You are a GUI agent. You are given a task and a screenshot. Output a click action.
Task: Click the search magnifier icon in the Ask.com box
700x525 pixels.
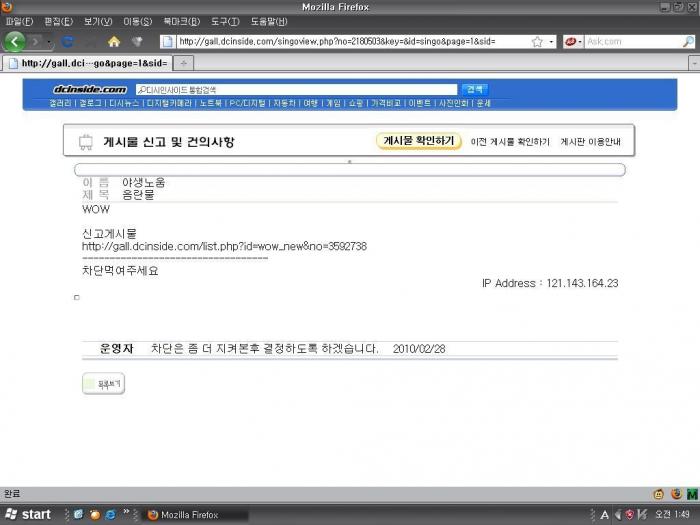tap(688, 42)
